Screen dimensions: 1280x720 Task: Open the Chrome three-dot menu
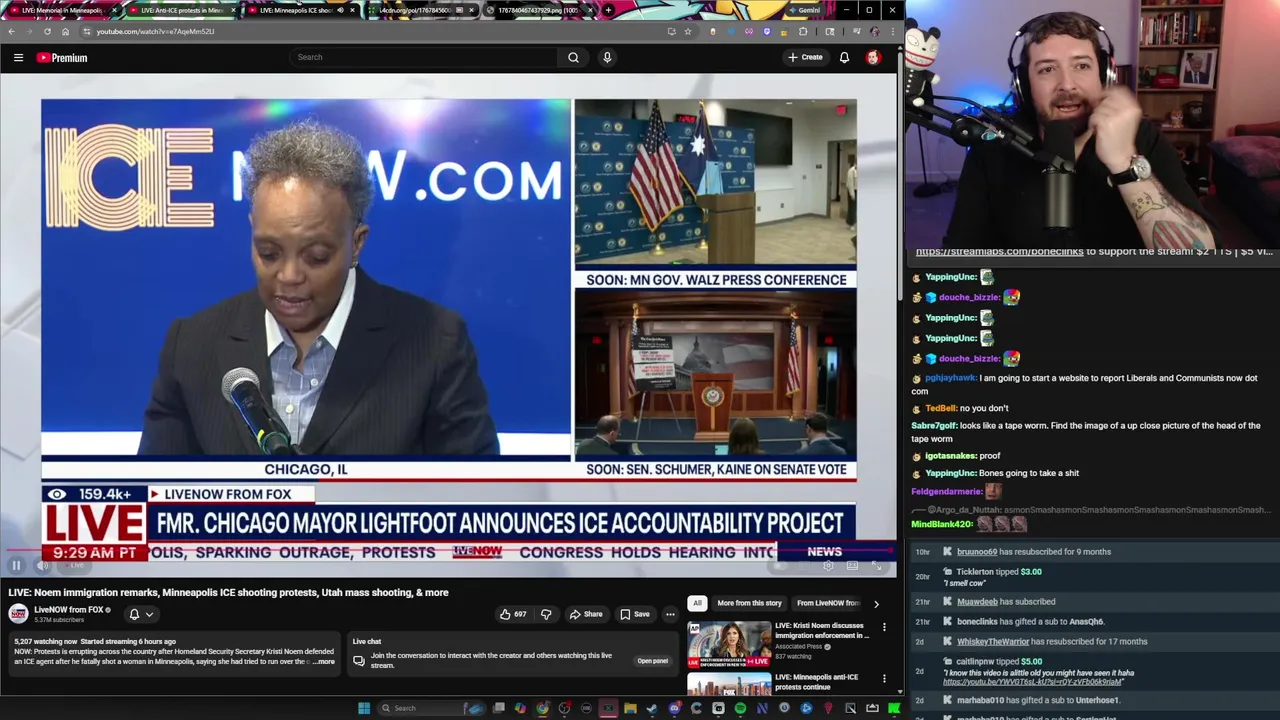892,31
